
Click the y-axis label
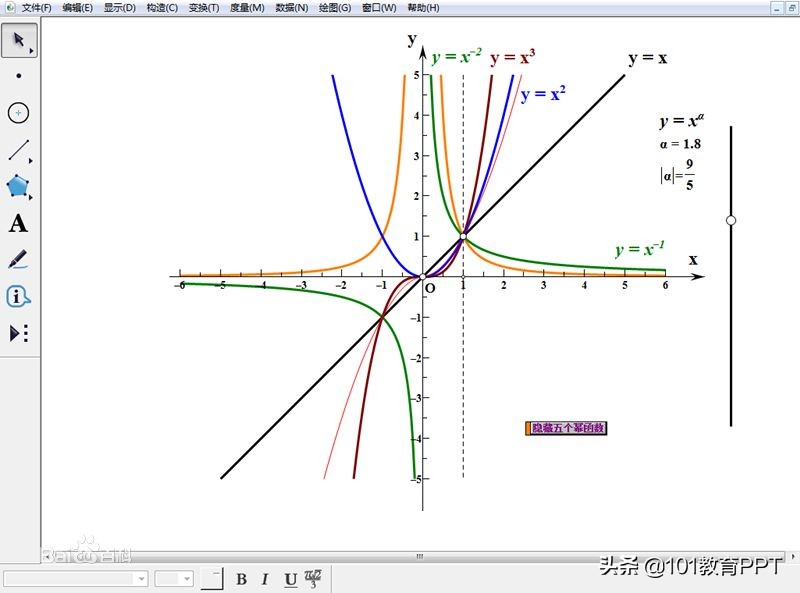click(x=412, y=39)
